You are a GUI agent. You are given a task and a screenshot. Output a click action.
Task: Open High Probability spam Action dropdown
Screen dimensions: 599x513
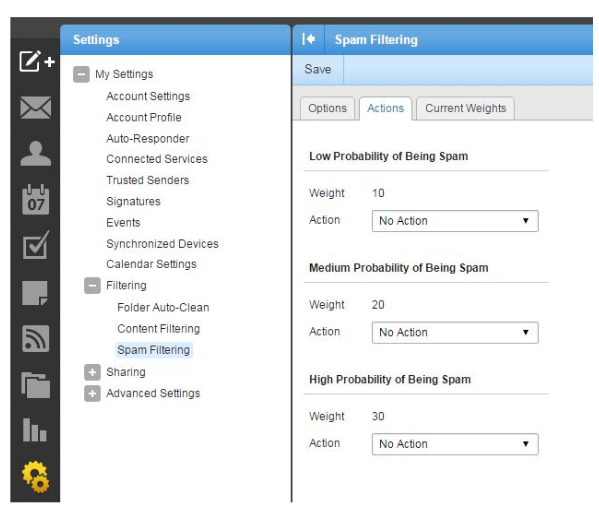click(455, 444)
